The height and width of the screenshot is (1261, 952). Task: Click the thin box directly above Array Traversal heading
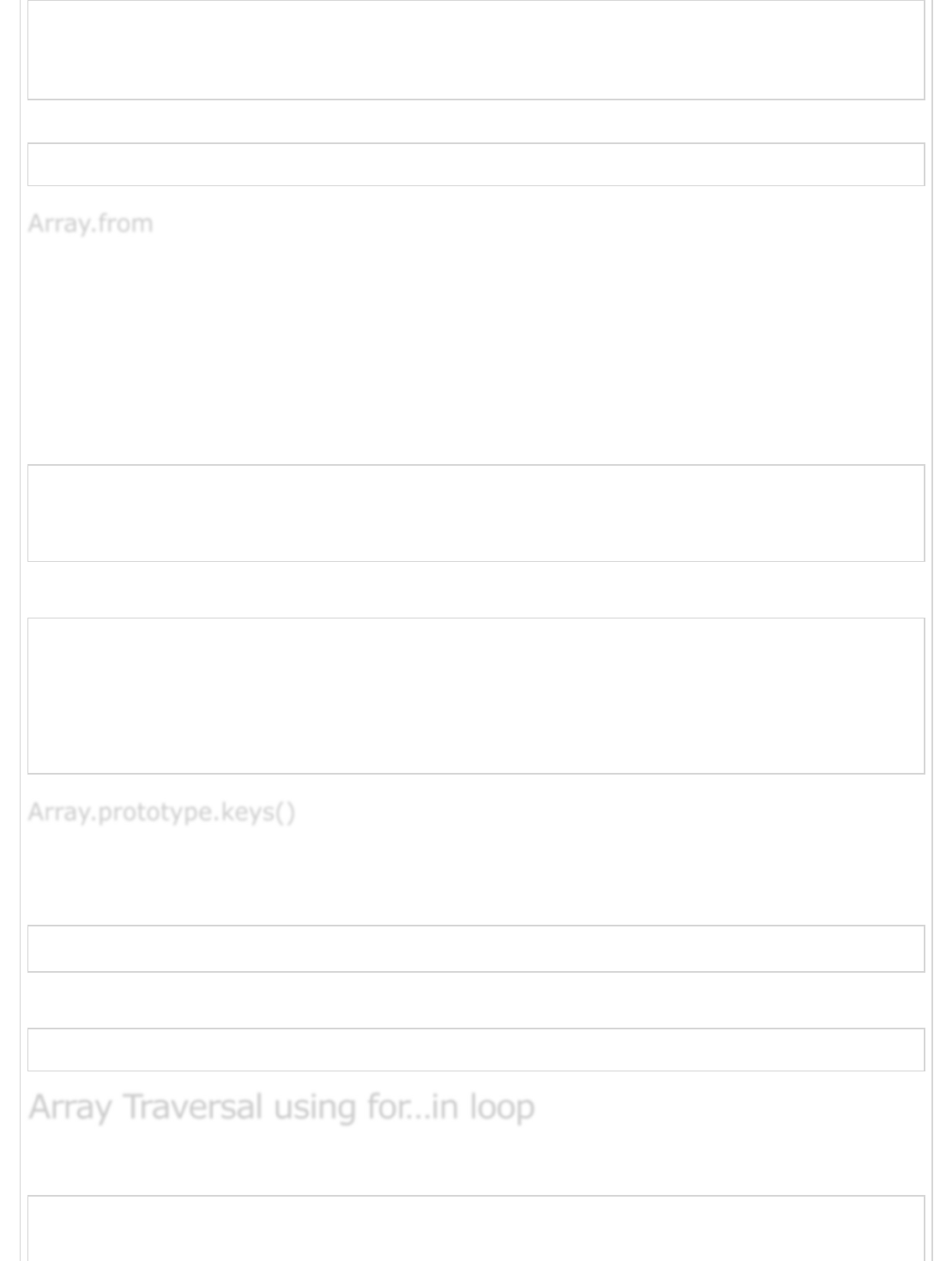[x=476, y=1049]
